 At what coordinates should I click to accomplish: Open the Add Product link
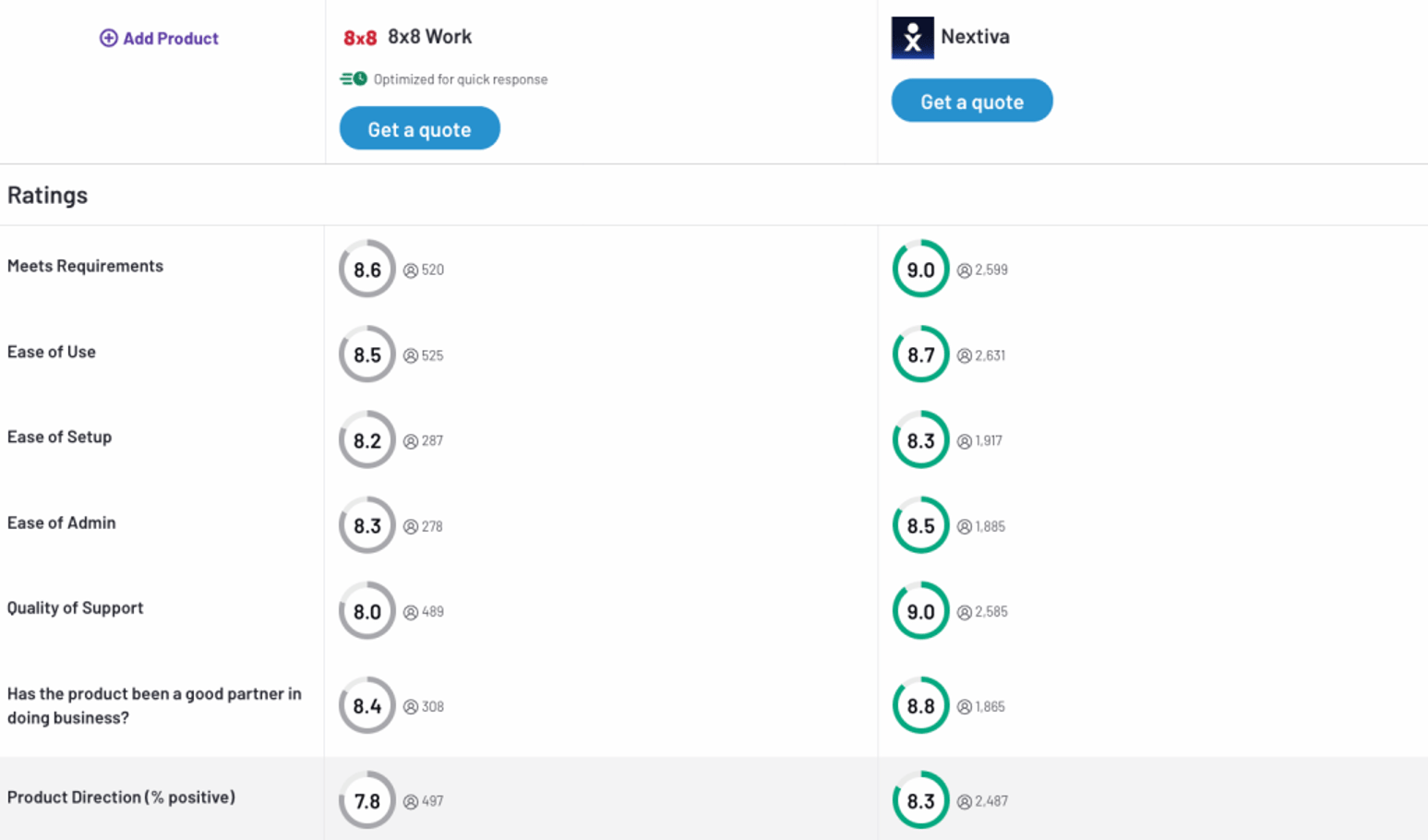click(x=171, y=38)
